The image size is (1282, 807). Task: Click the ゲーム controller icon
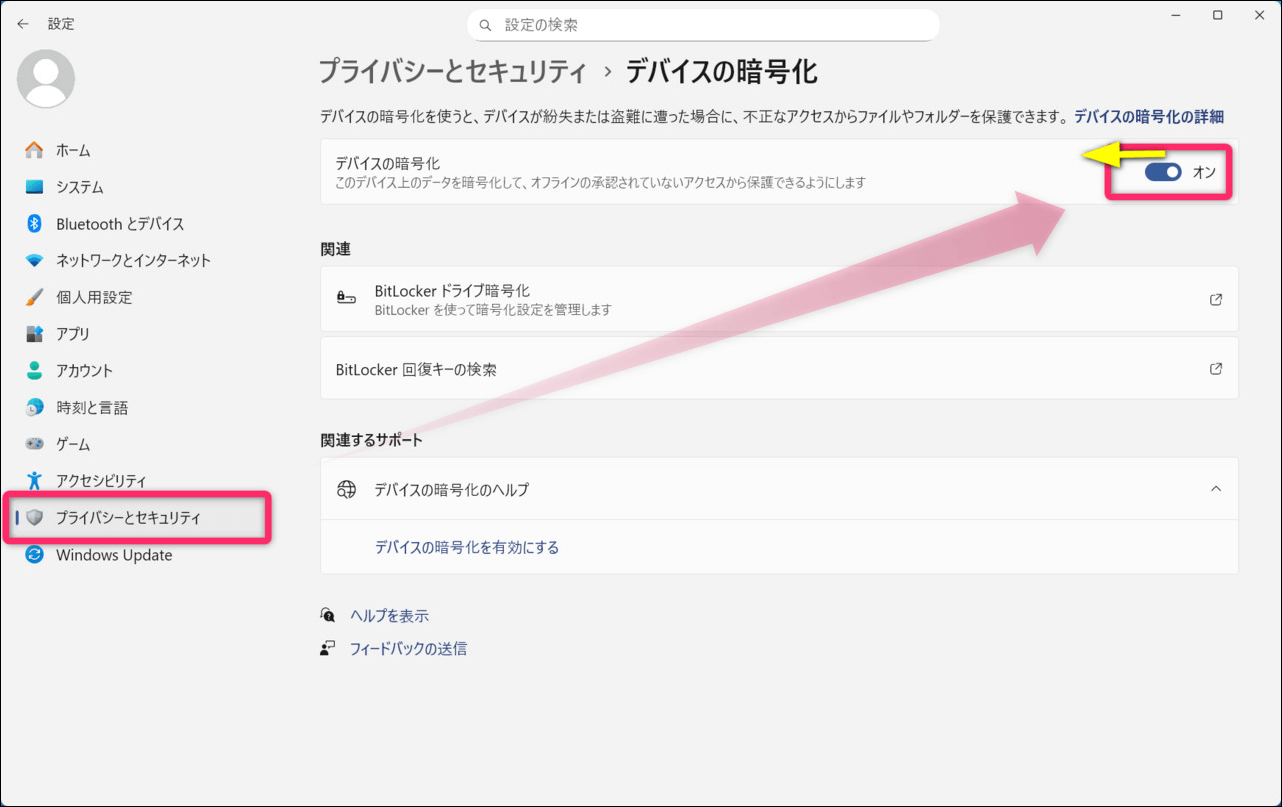click(35, 444)
